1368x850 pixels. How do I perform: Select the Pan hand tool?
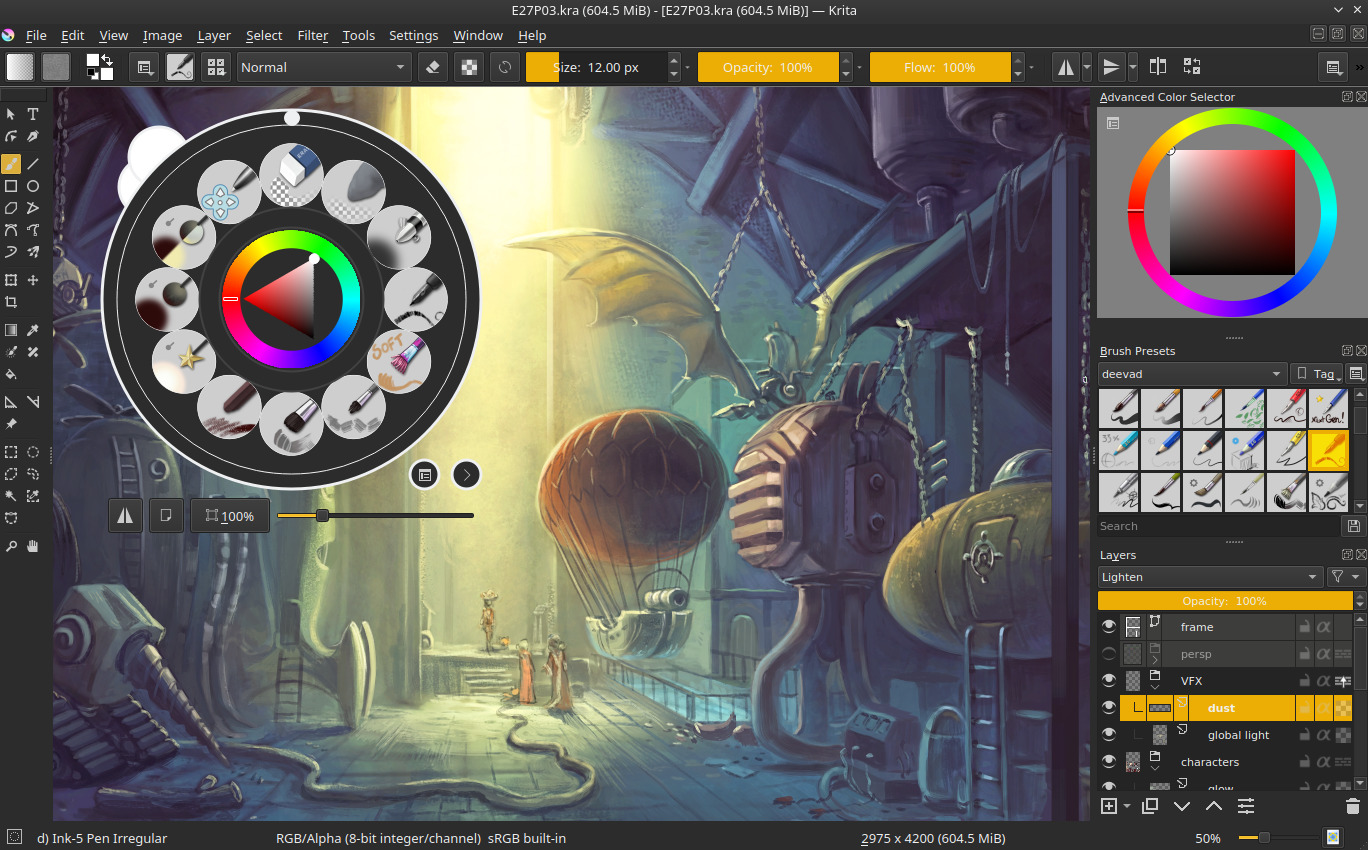click(33, 546)
